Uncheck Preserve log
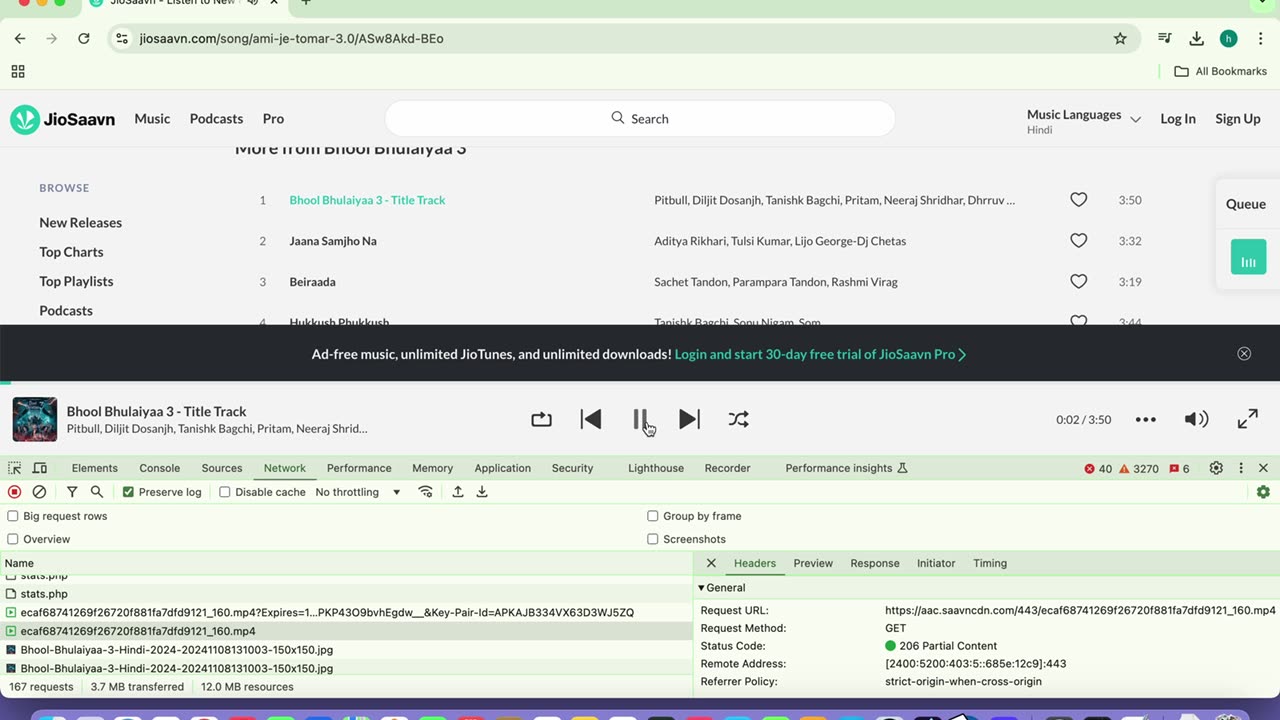The height and width of the screenshot is (720, 1280). click(128, 492)
